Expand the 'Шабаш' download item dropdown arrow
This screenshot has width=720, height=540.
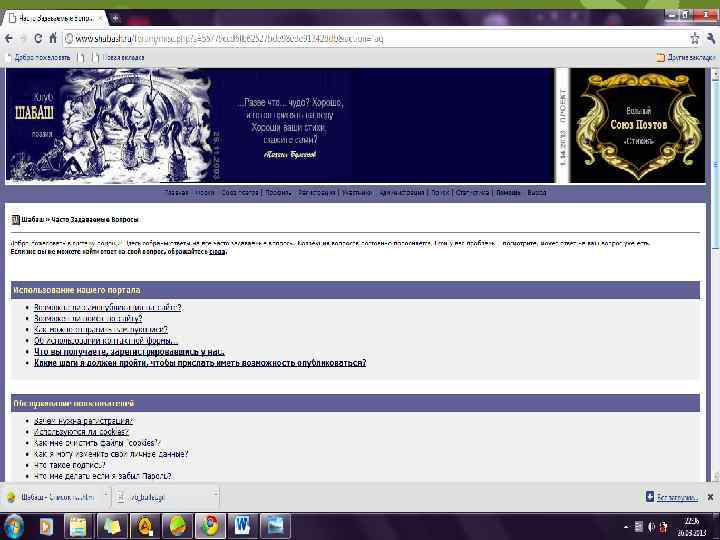106,496
